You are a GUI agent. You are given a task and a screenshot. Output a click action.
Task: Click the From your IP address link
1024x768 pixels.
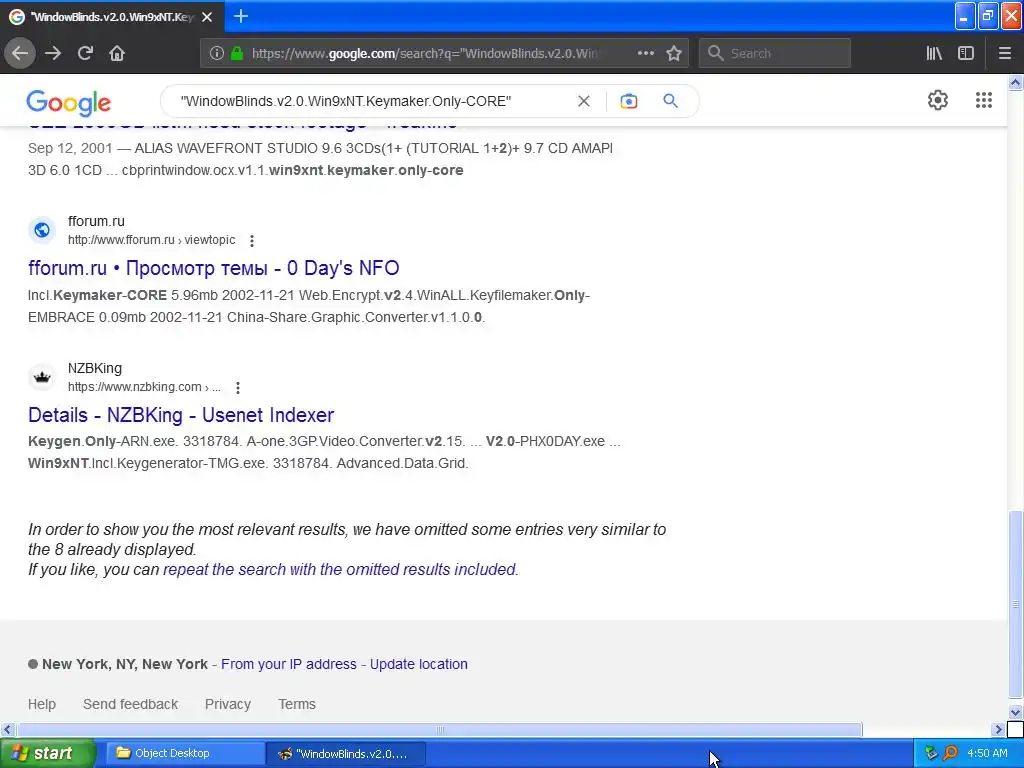289,664
